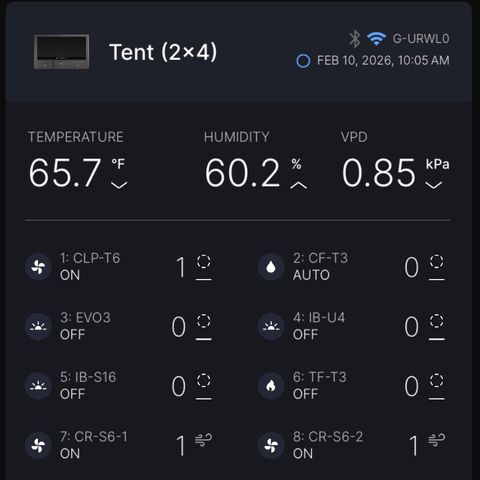This screenshot has height=480, width=480.
Task: Open the Tent (2×4) title
Action: 163,52
